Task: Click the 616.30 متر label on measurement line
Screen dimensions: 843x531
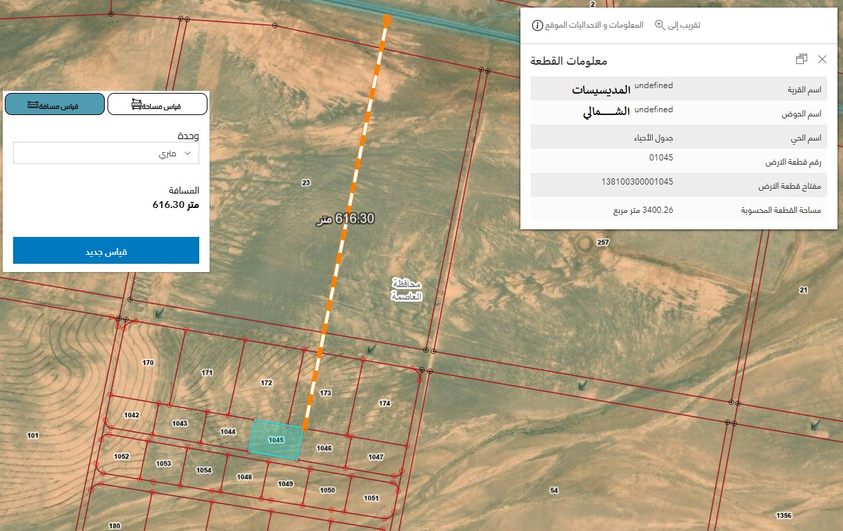Action: pyautogui.click(x=345, y=219)
